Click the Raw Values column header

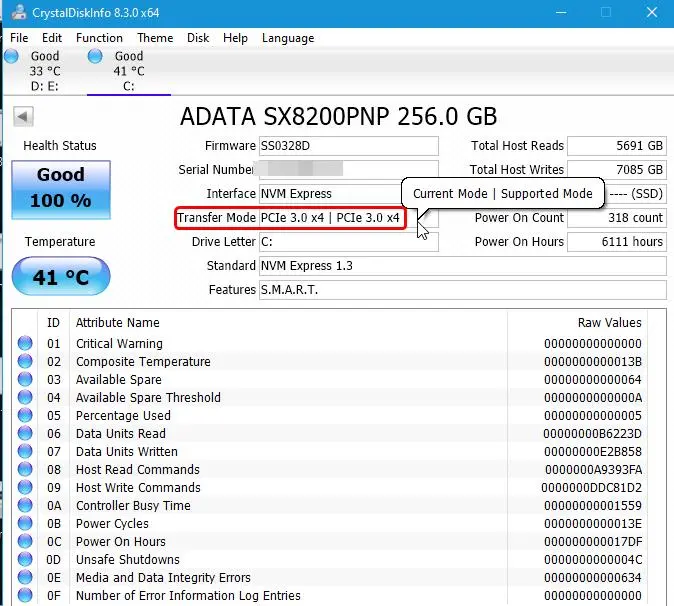click(609, 323)
